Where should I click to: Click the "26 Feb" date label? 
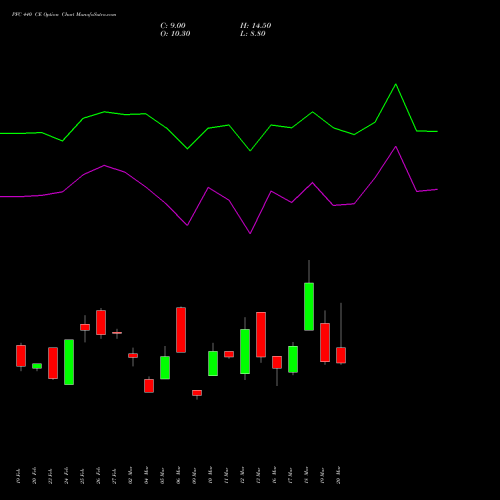(x=98, y=476)
